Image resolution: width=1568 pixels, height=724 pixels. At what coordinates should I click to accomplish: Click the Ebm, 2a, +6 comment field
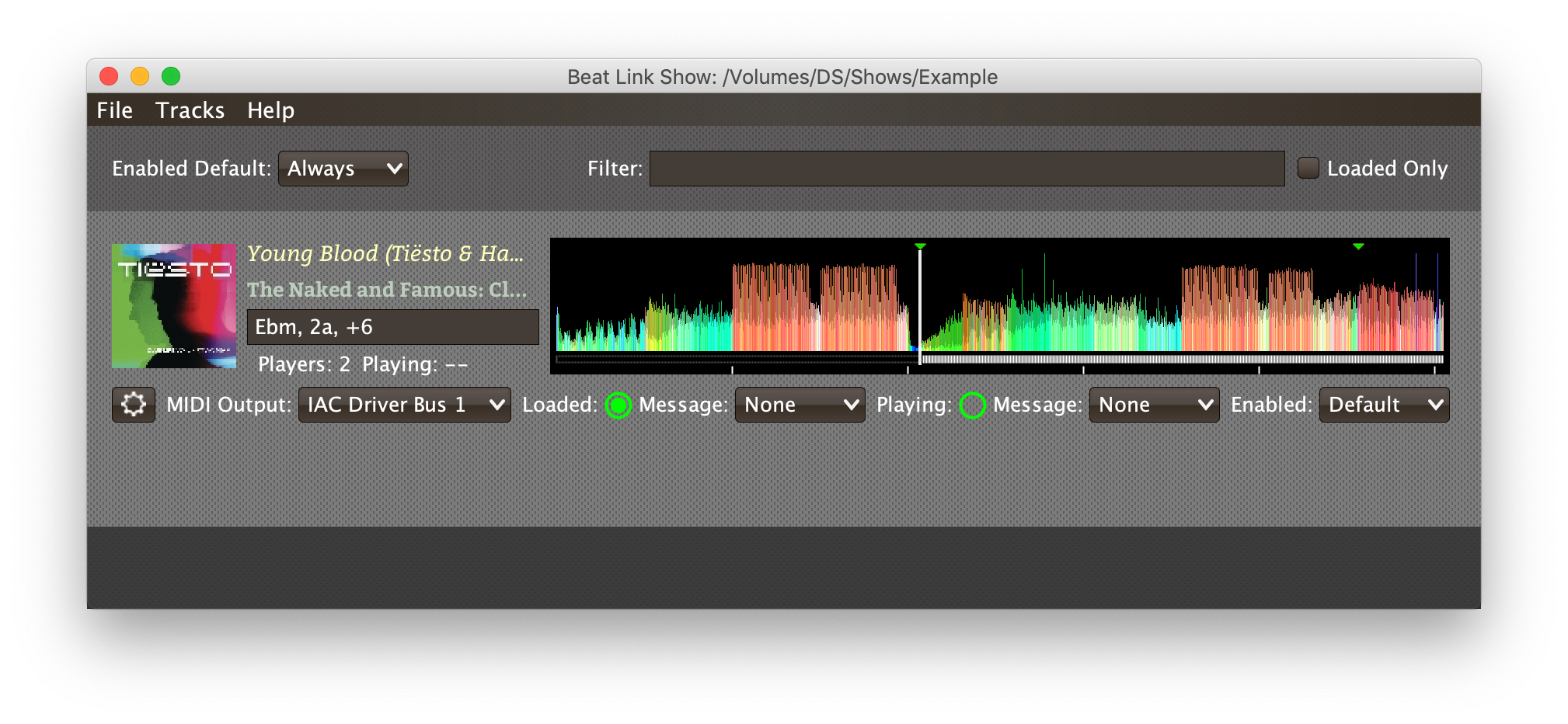point(393,327)
